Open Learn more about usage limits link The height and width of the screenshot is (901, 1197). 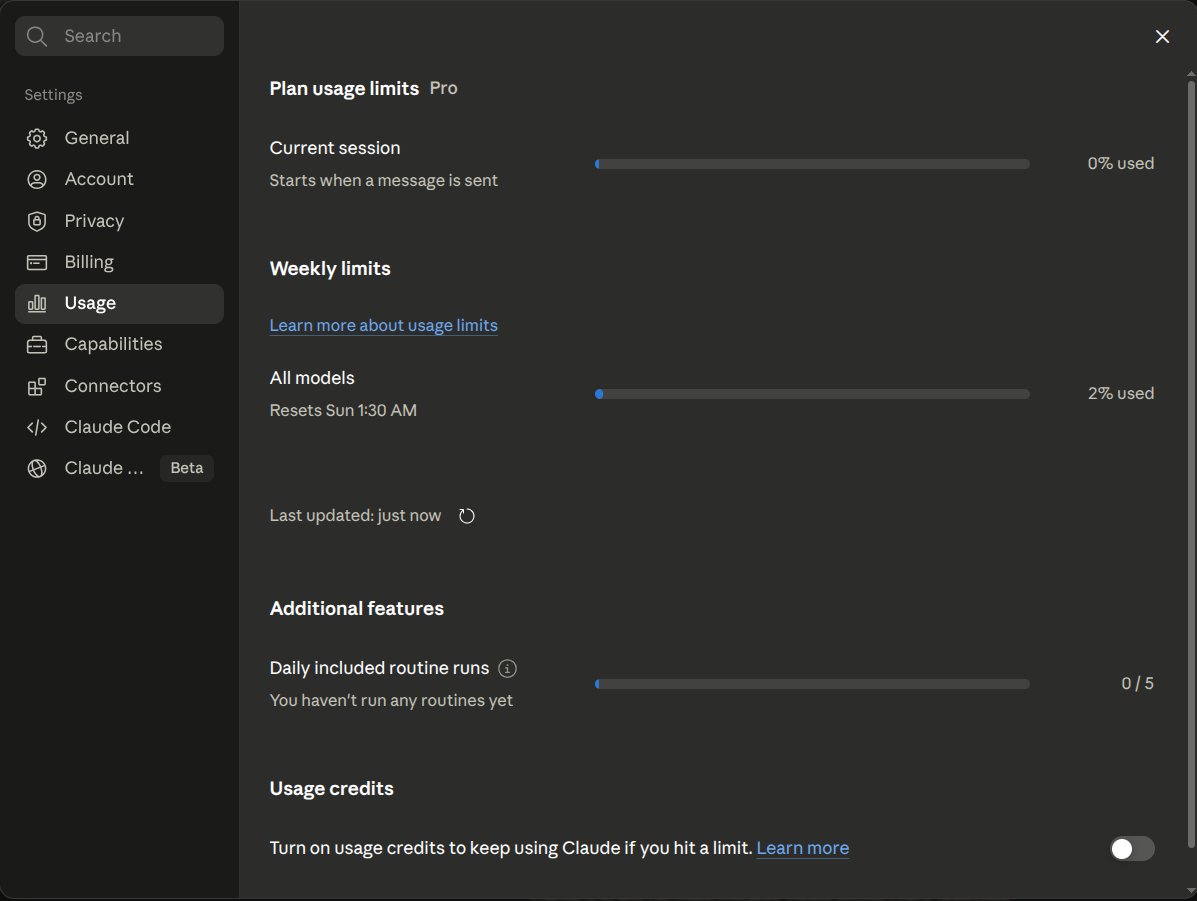coord(383,325)
